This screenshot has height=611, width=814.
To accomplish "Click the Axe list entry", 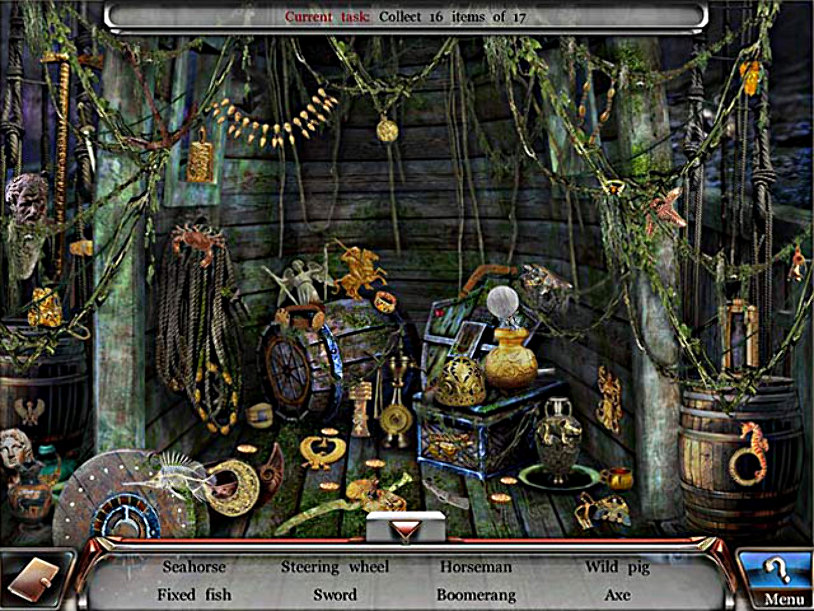I will tap(617, 595).
